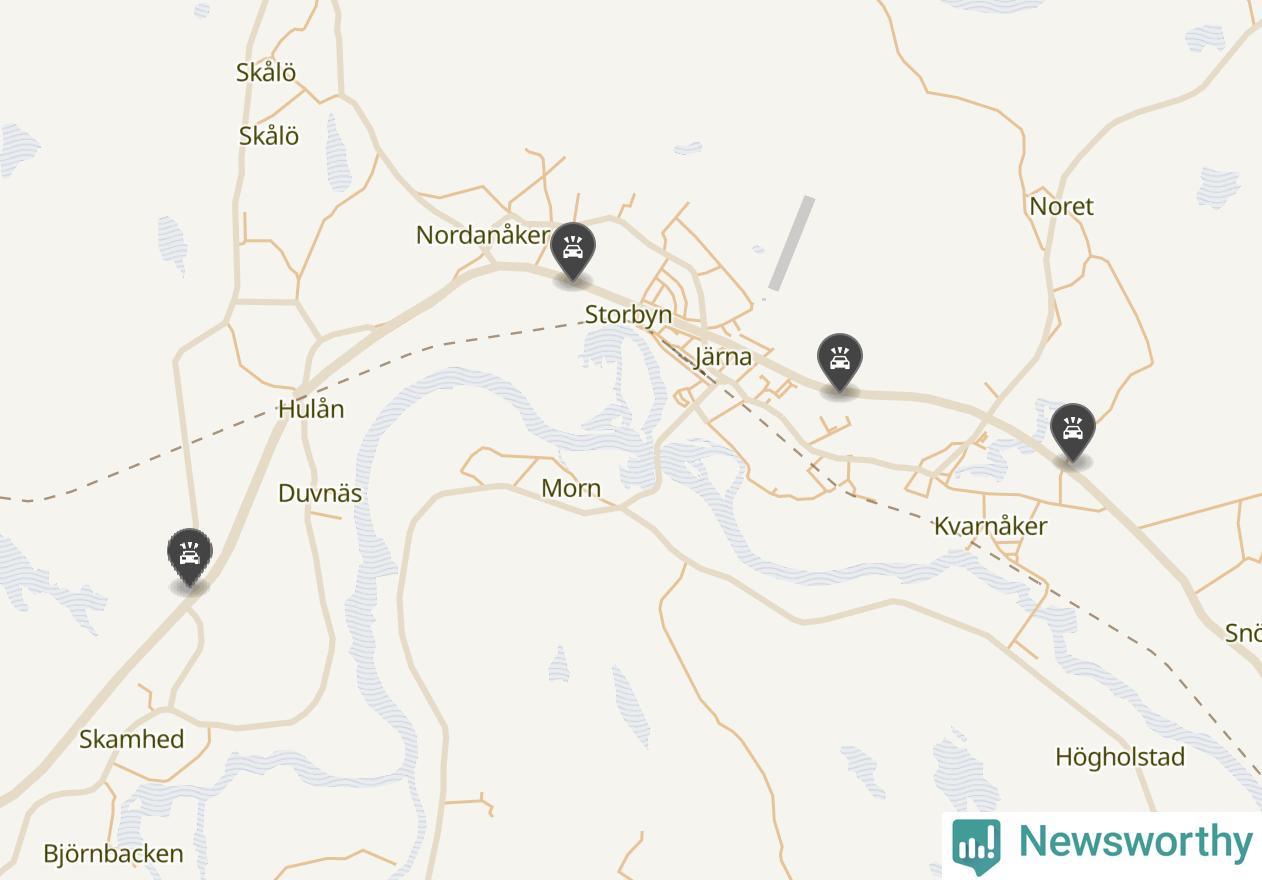Click the Högholstad place label
Screen dimensions: 1262x880
click(x=1120, y=757)
